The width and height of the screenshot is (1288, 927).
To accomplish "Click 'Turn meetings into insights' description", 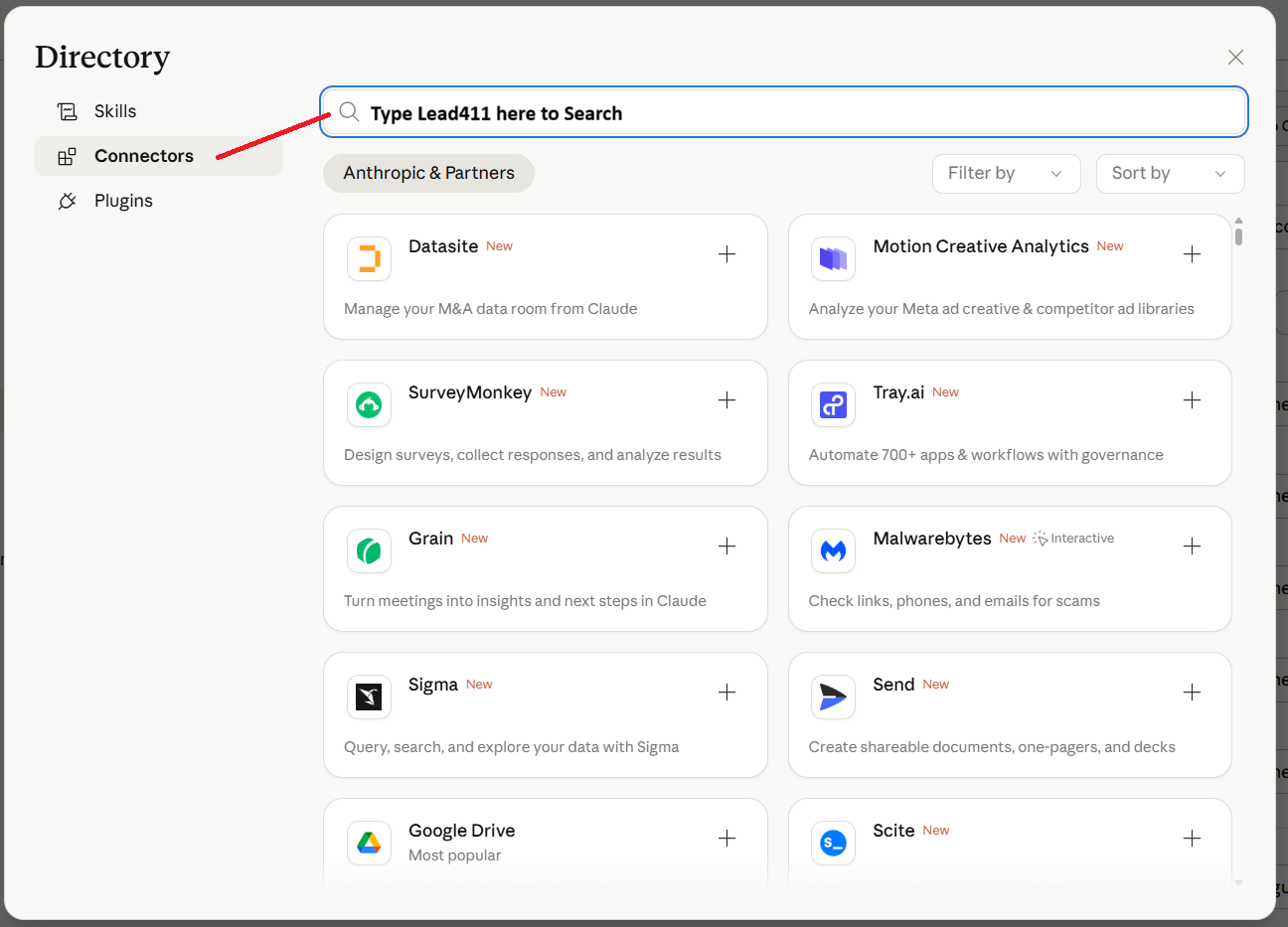I will 525,601.
